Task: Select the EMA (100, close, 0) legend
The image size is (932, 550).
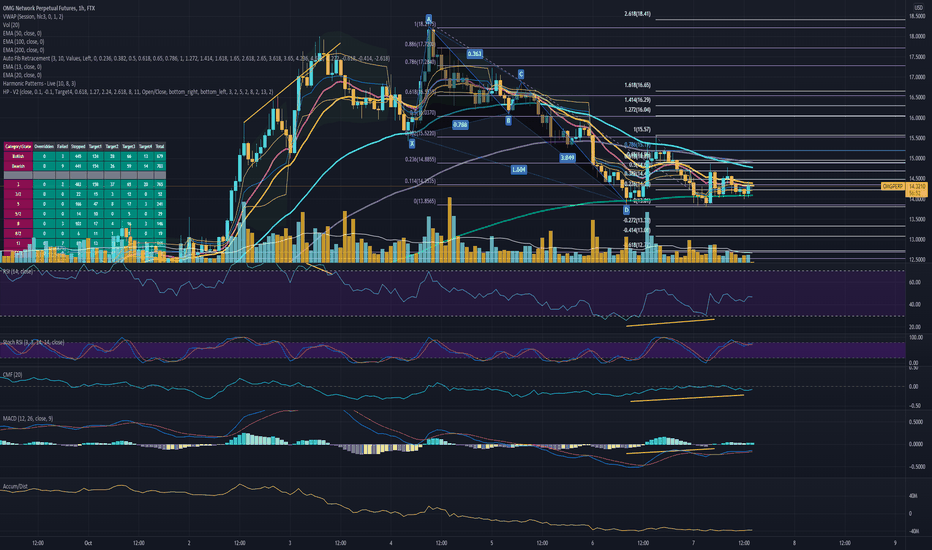Action: click(23, 42)
